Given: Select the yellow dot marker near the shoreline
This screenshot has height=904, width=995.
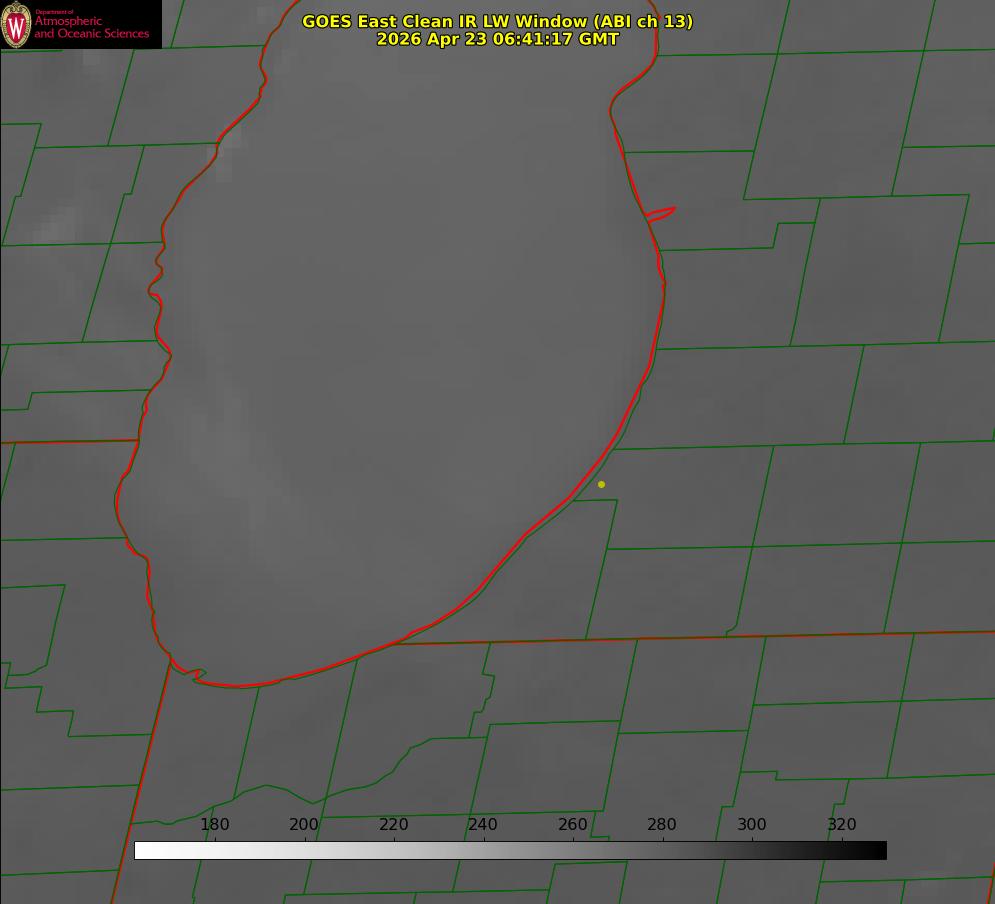Looking at the screenshot, I should (x=601, y=485).
